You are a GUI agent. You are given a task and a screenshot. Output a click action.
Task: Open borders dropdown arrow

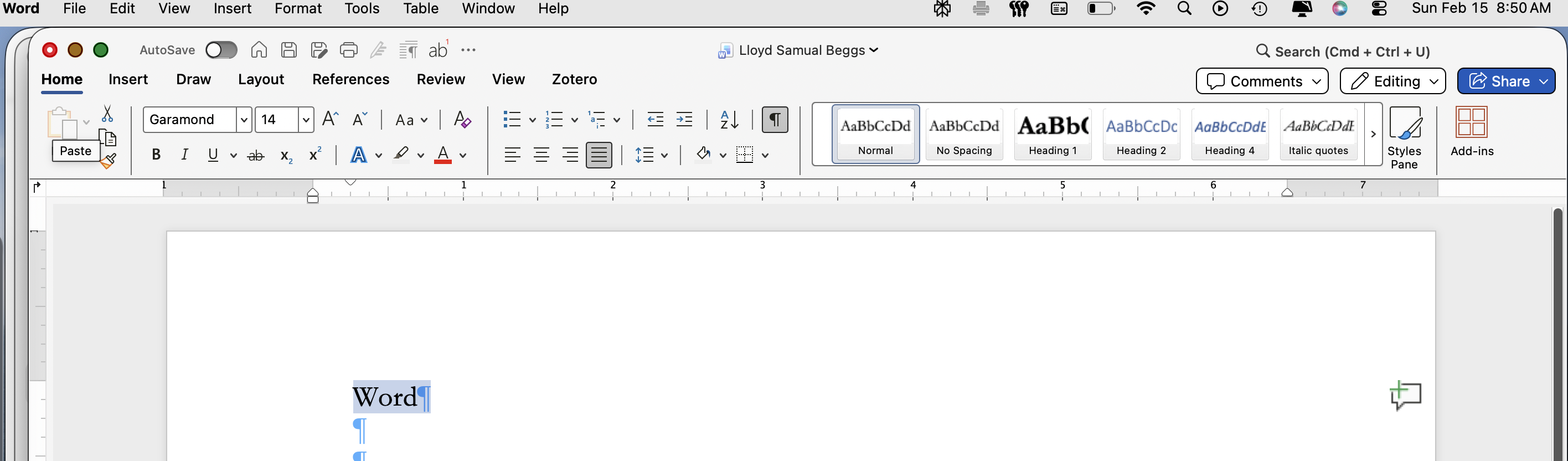click(765, 156)
